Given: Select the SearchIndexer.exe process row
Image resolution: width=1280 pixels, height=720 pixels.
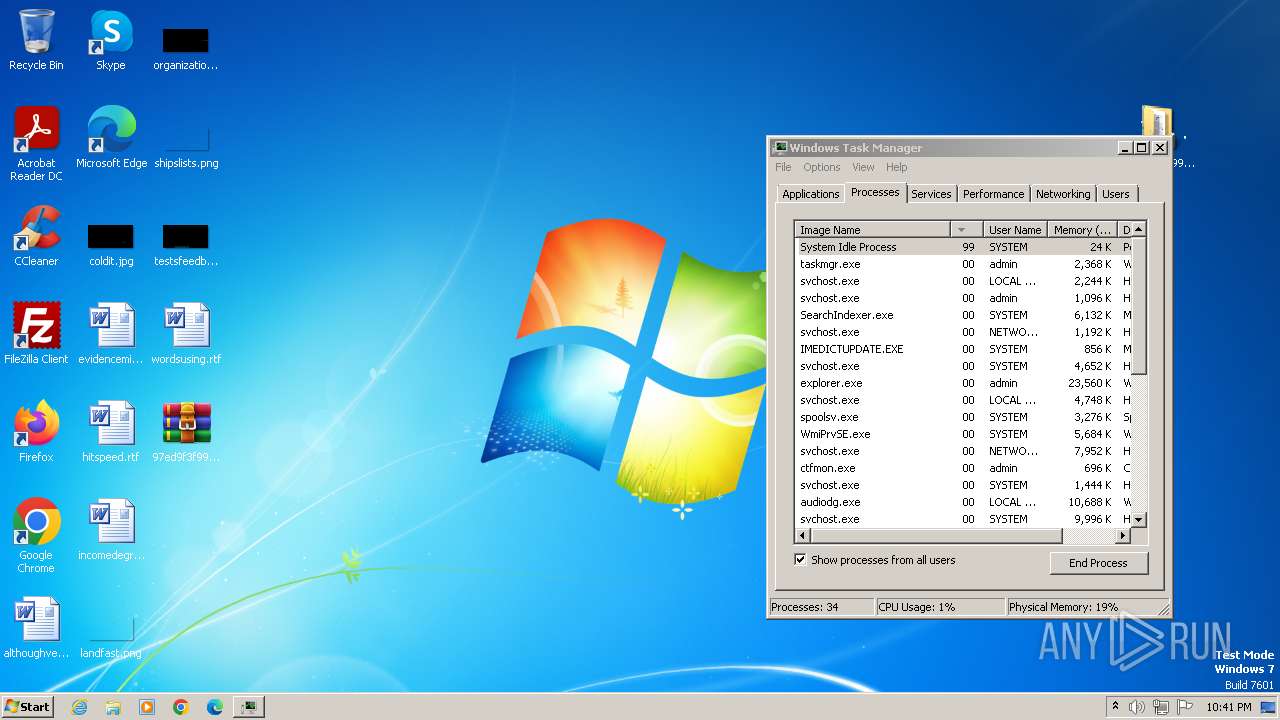Looking at the screenshot, I should tap(962, 315).
